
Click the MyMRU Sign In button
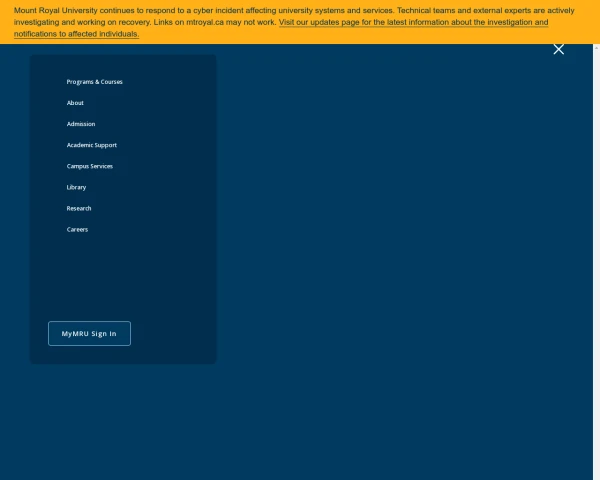(x=89, y=333)
